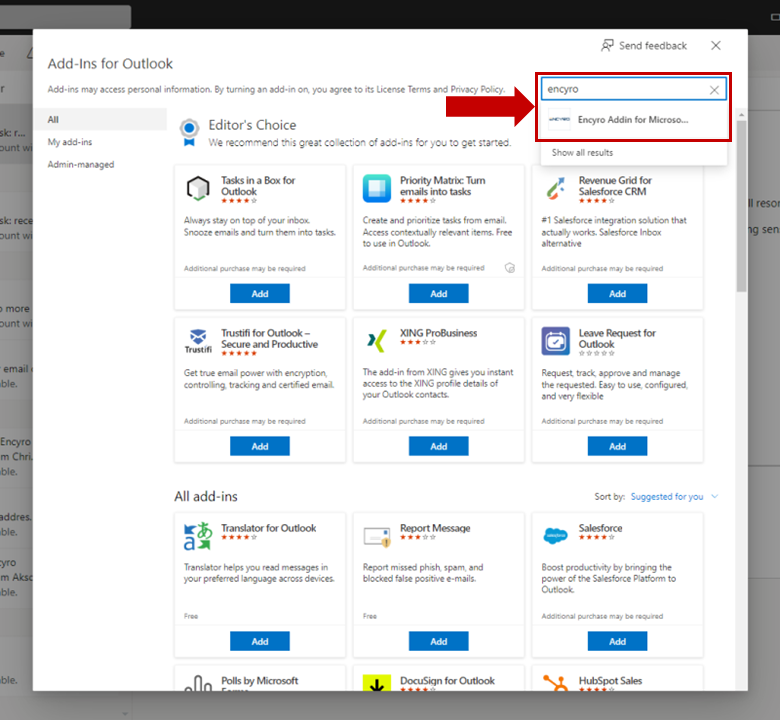Select Admin-managed category
Viewport: 780px width, 720px height.
click(81, 165)
